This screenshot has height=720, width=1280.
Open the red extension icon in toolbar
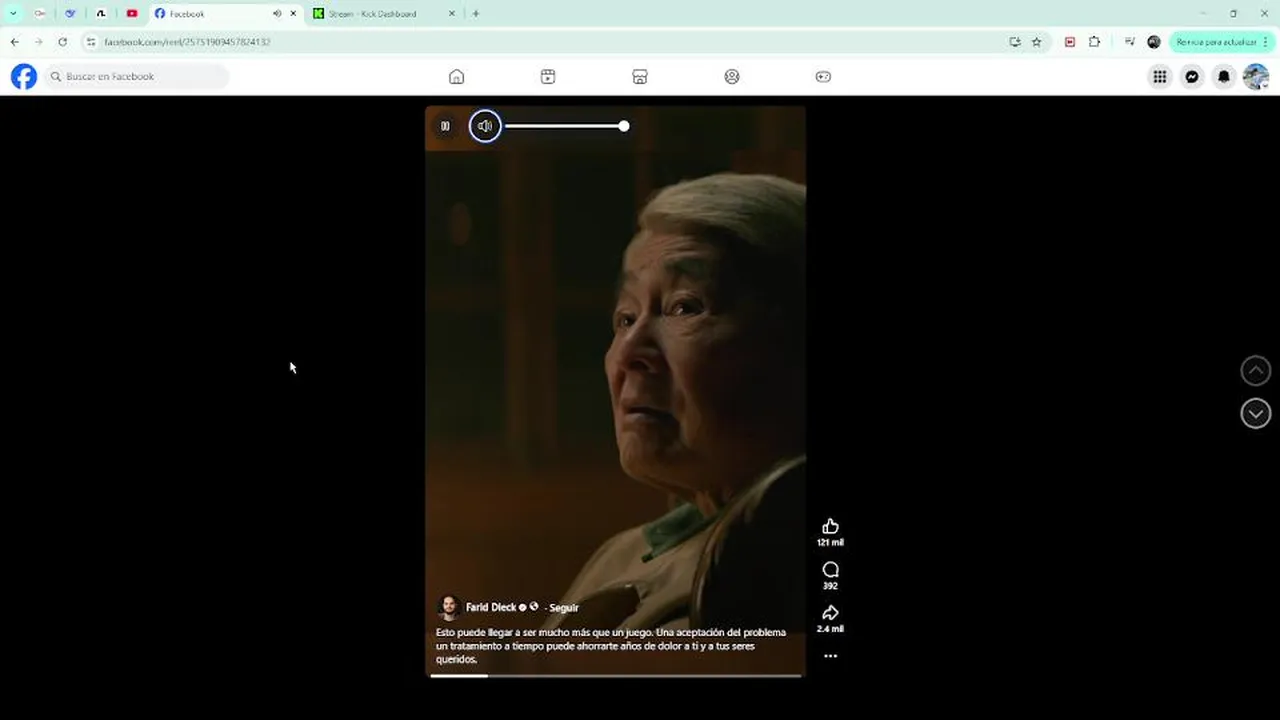tap(1070, 42)
